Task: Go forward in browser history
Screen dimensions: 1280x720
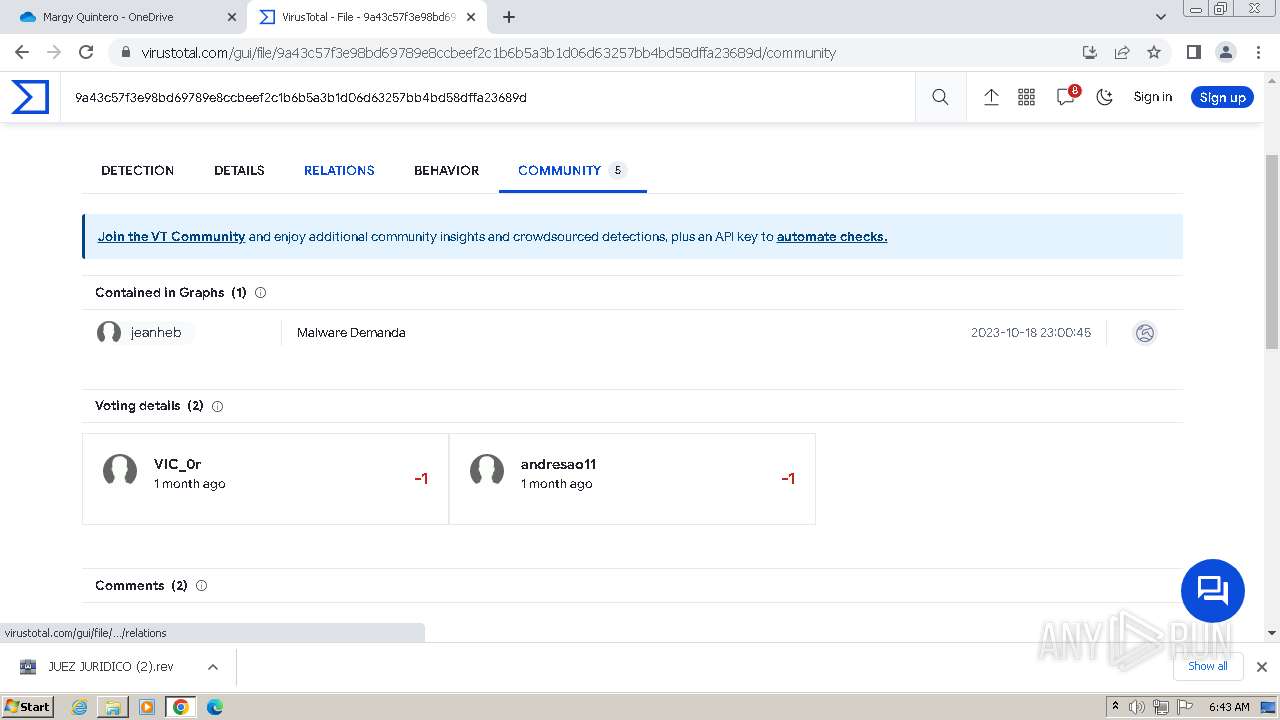Action: pos(54,52)
